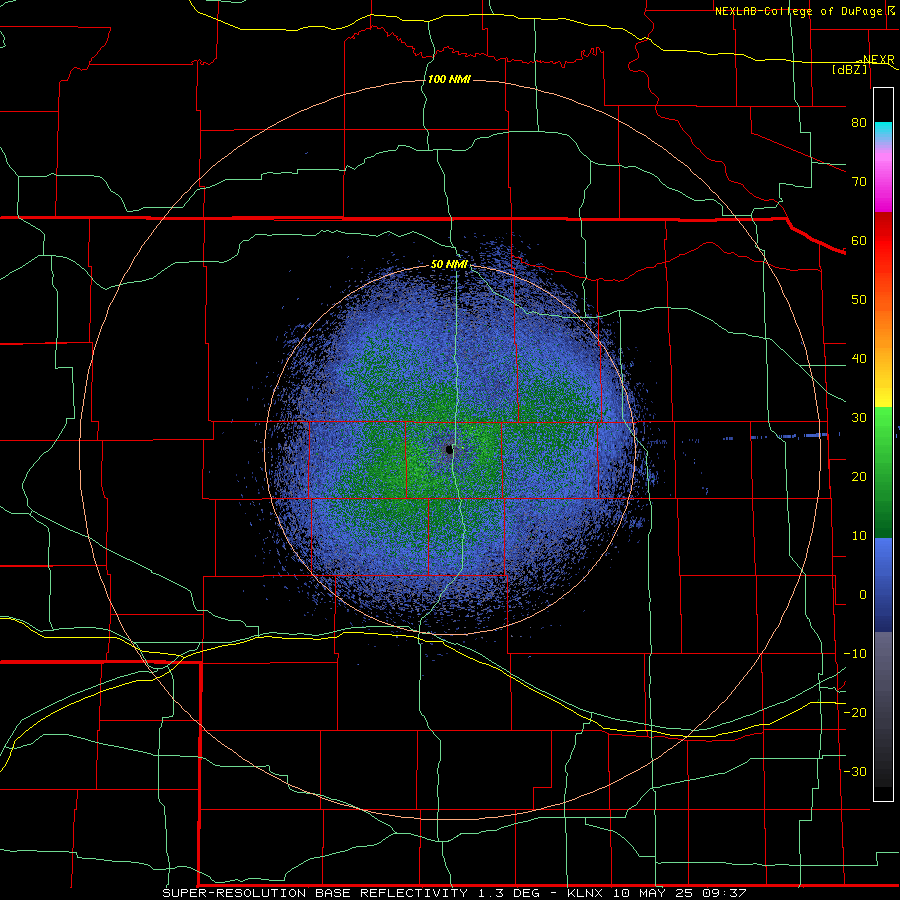900x900 pixels.
Task: Click the 80 value on the dBZ scale
Action: 859,123
